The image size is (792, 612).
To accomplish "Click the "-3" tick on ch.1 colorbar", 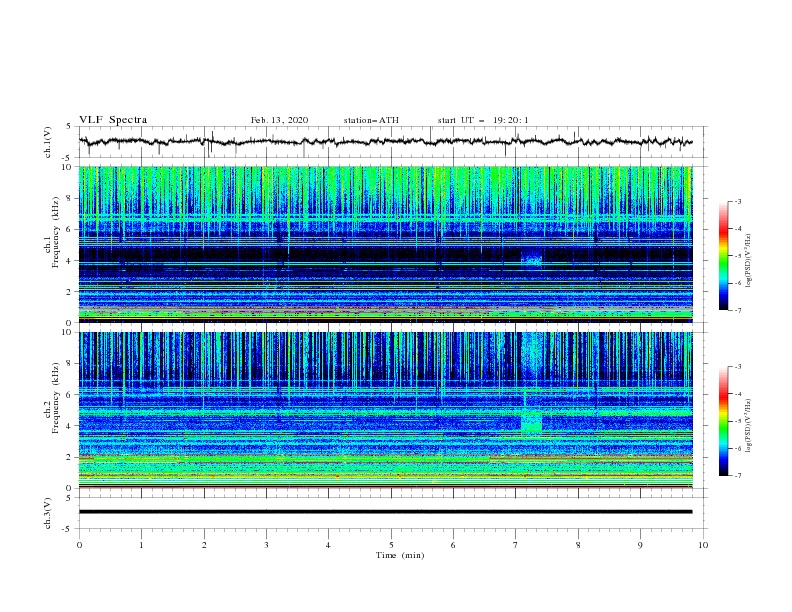I will click(737, 201).
